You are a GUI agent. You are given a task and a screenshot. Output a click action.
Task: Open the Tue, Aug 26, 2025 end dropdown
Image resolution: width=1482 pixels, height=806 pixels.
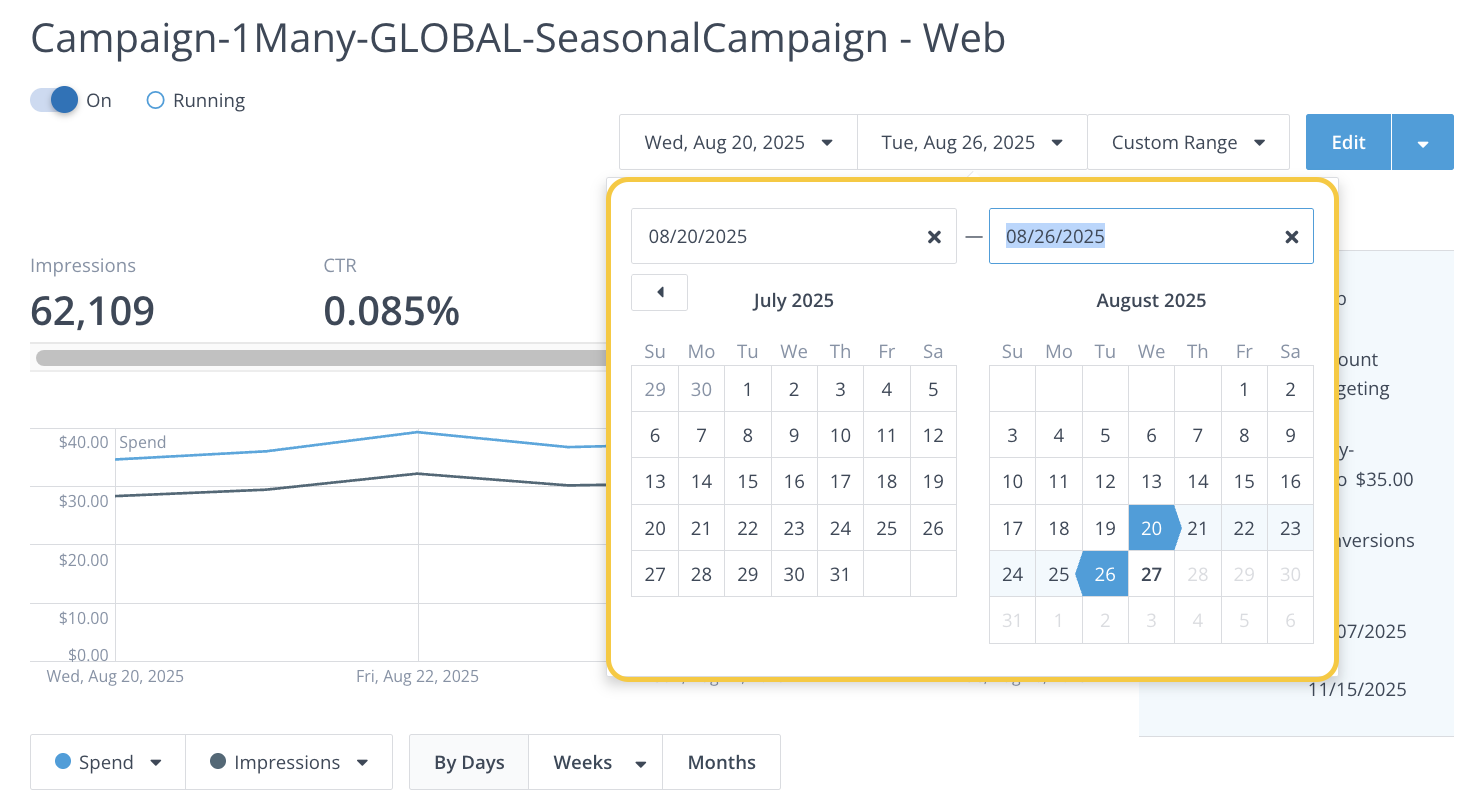tap(970, 143)
